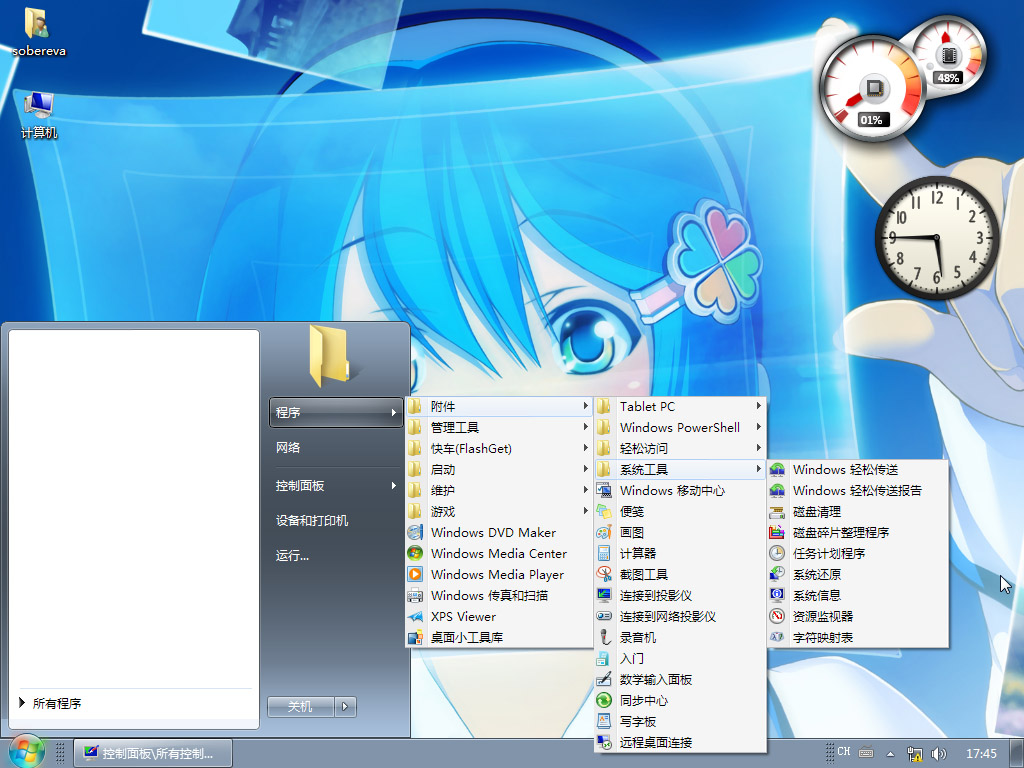Click taskbar clock showing 17:45
1024x768 pixels.
[981, 753]
